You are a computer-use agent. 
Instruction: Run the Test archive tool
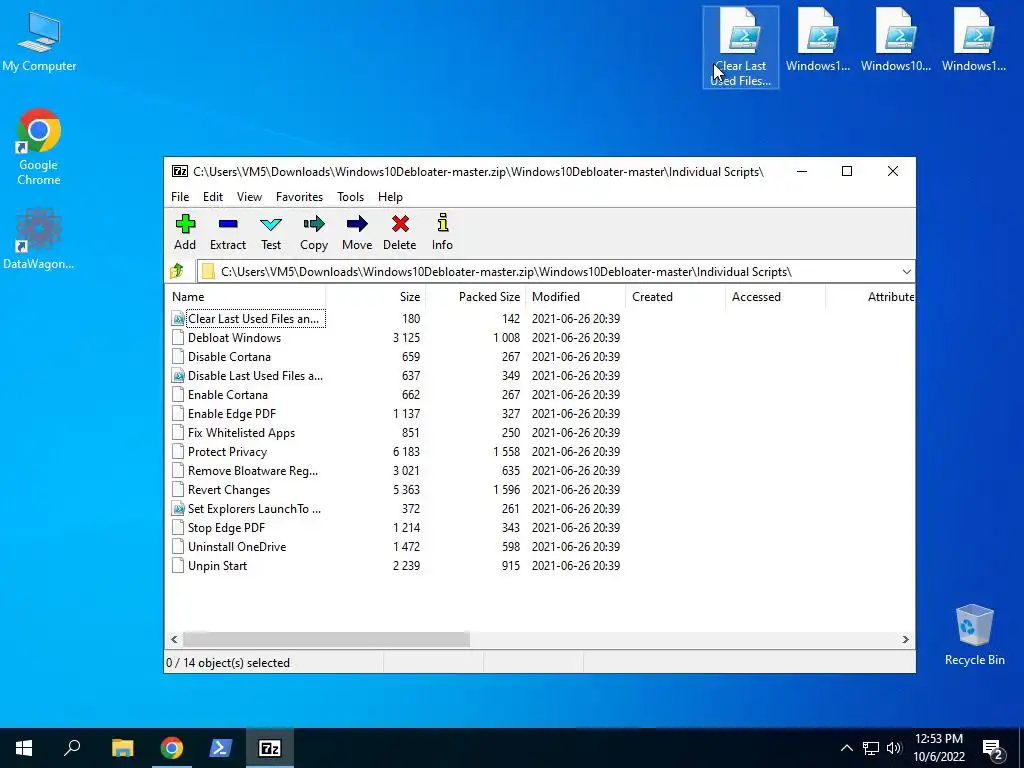click(x=271, y=232)
